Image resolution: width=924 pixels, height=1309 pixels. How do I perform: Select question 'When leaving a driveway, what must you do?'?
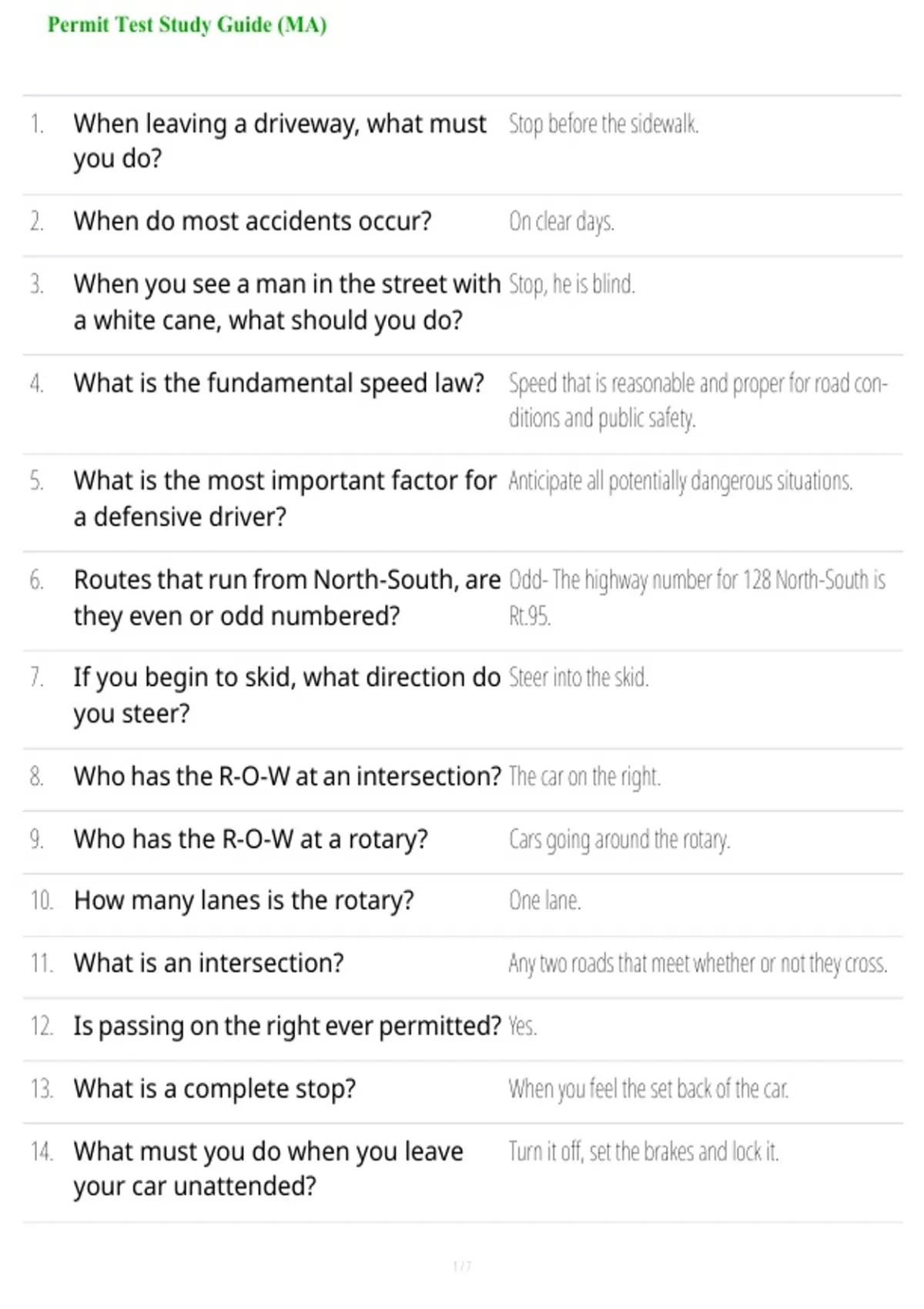point(280,141)
